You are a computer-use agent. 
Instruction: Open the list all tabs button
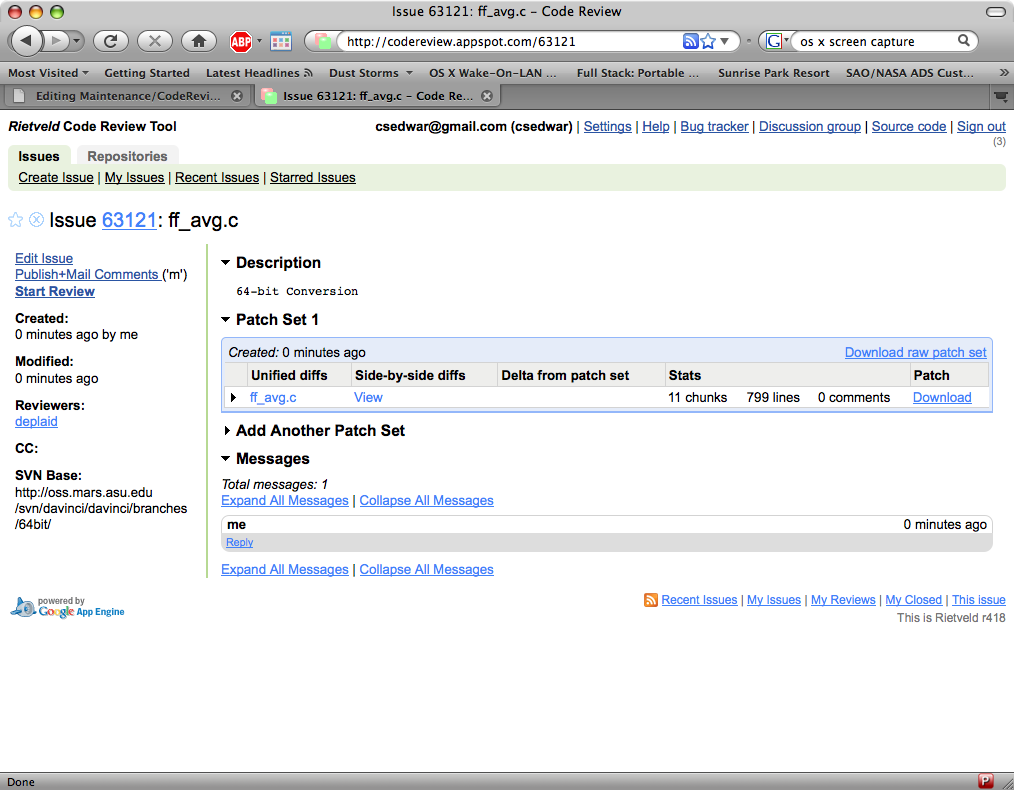[1001, 96]
